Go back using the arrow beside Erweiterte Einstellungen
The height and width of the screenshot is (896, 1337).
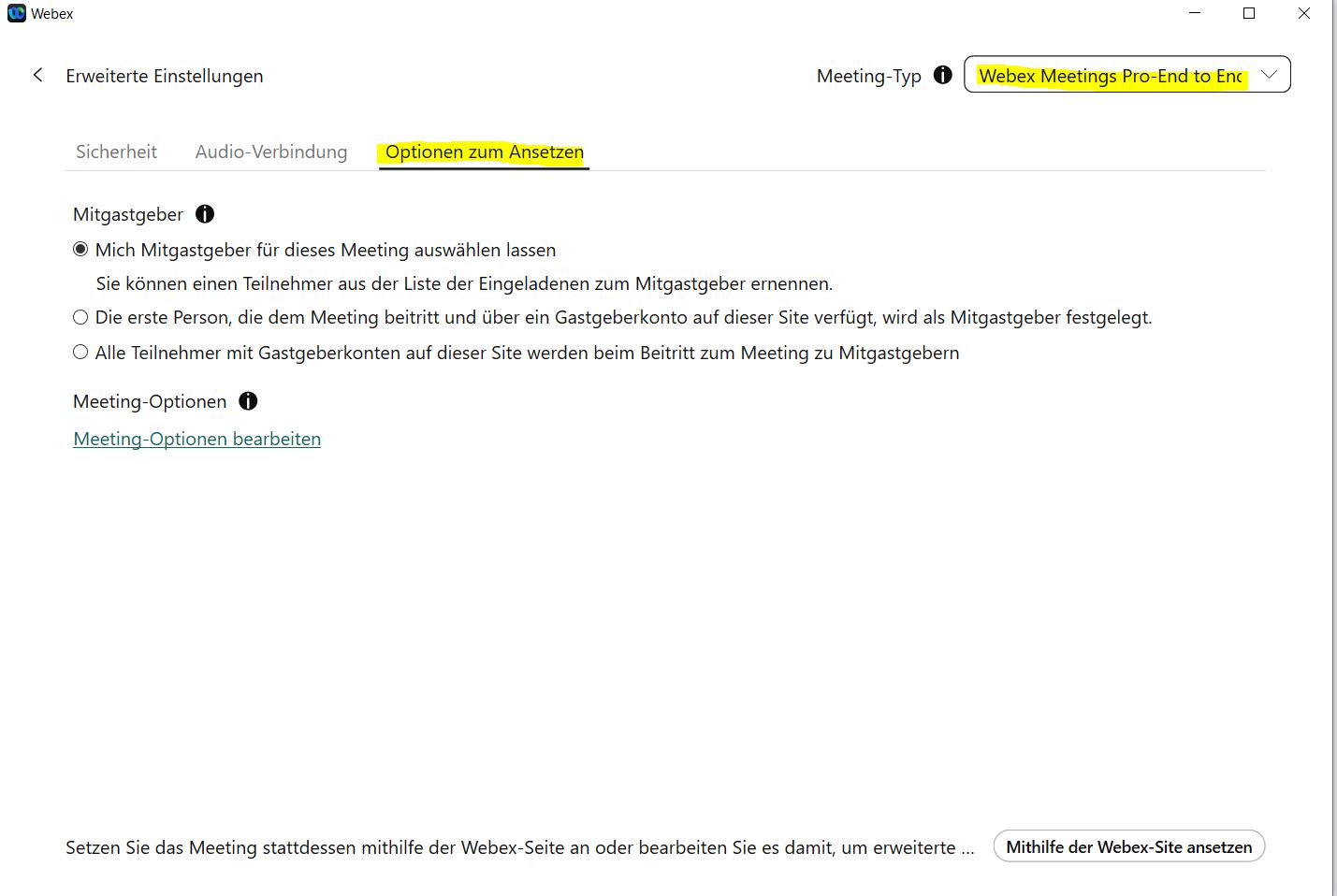[x=37, y=75]
